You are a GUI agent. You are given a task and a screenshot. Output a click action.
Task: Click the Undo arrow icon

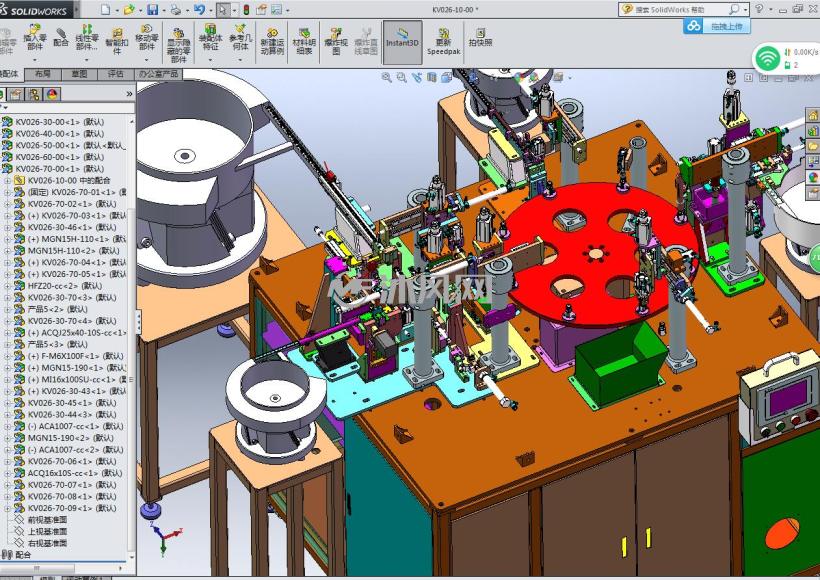click(x=199, y=9)
